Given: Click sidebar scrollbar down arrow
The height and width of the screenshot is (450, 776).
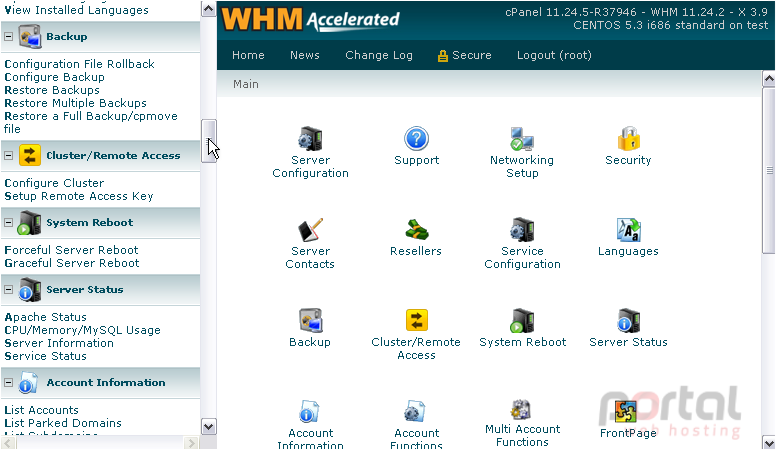Looking at the screenshot, I should pyautogui.click(x=208, y=426).
